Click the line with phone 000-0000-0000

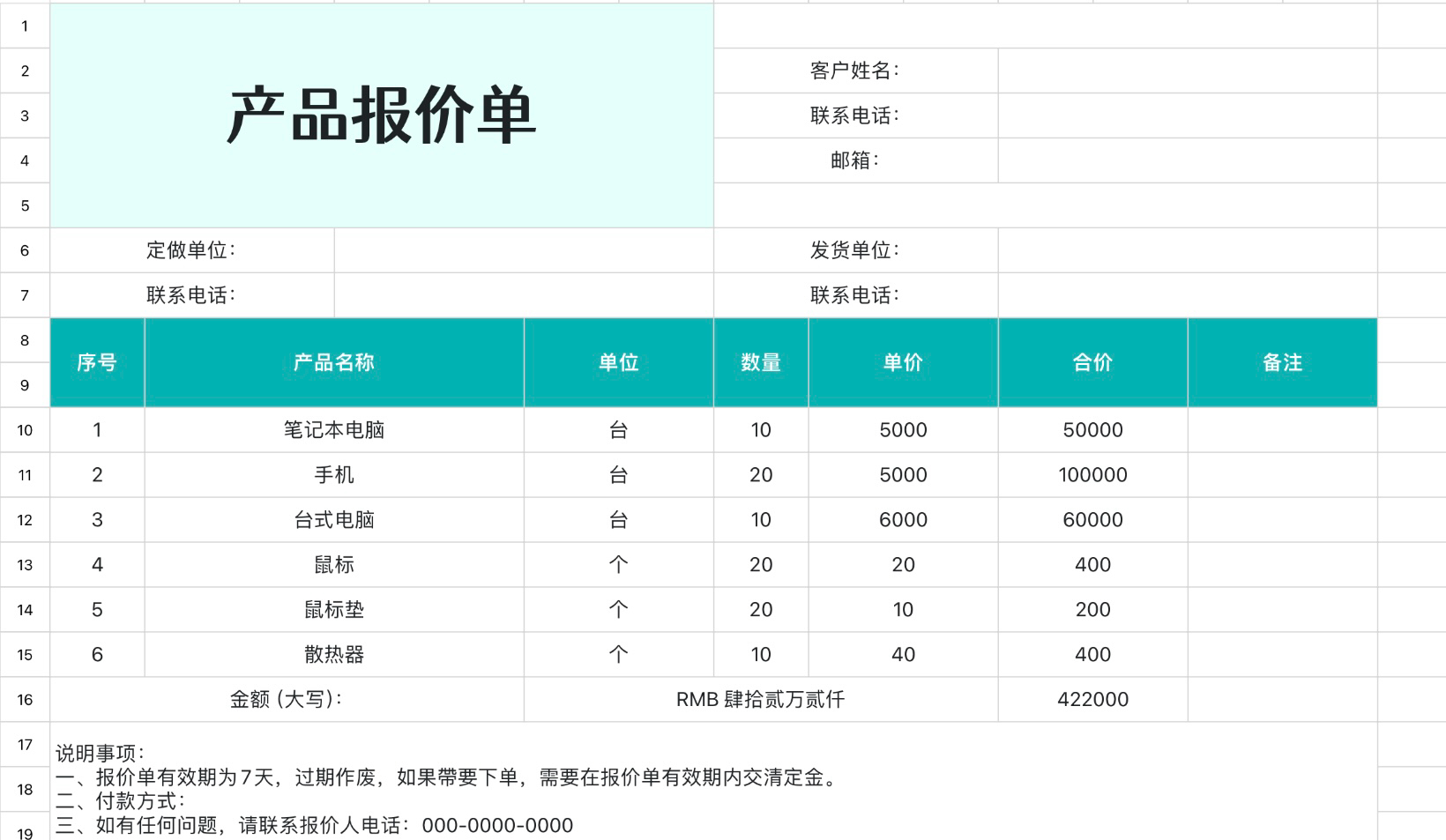tap(315, 826)
